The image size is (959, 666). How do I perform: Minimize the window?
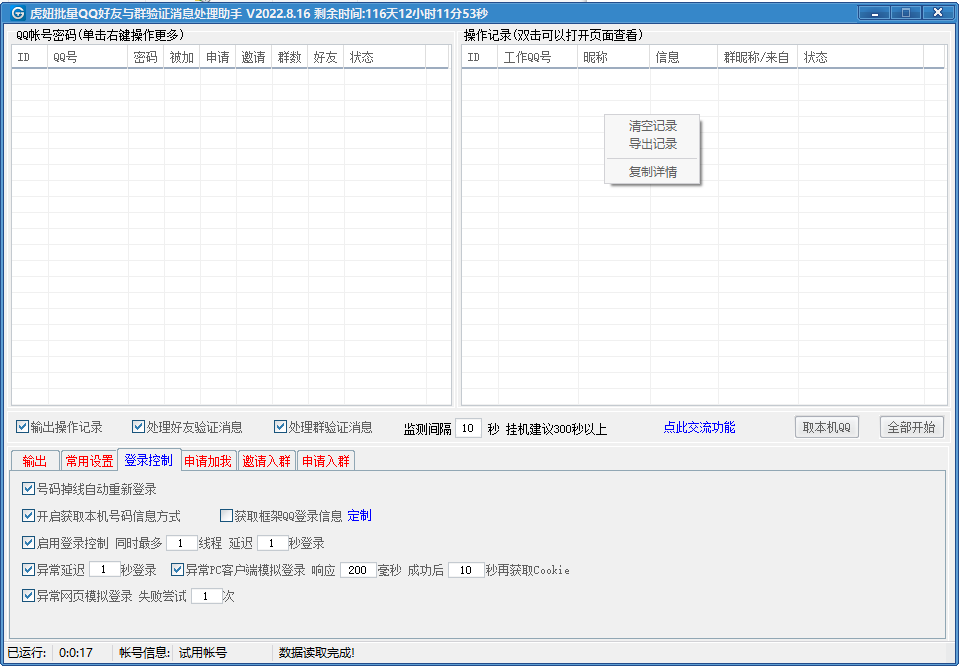875,12
